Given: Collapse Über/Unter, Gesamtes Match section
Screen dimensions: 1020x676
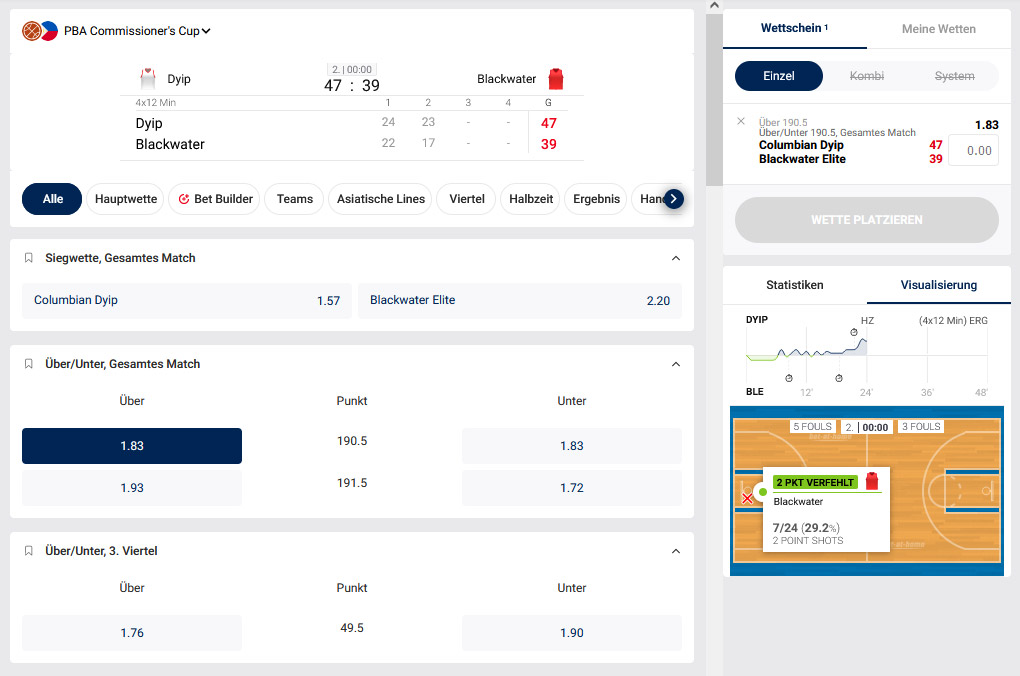Looking at the screenshot, I should (676, 364).
